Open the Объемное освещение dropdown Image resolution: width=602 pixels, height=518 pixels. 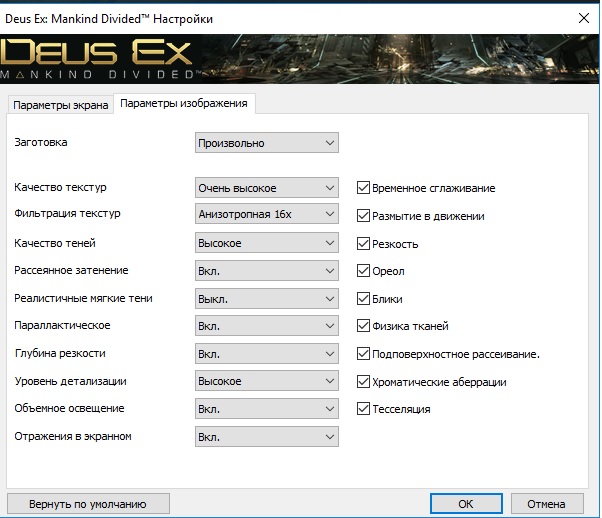coord(266,409)
